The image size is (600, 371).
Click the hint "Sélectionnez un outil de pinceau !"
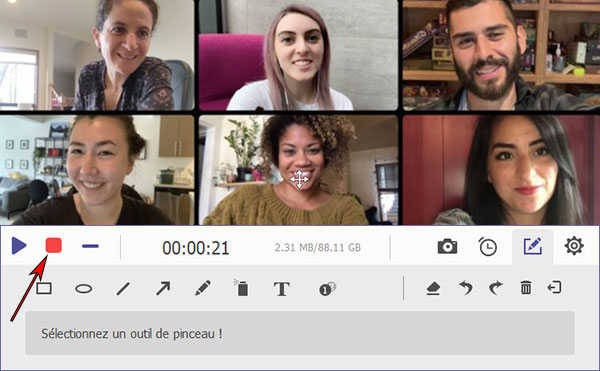coord(132,334)
